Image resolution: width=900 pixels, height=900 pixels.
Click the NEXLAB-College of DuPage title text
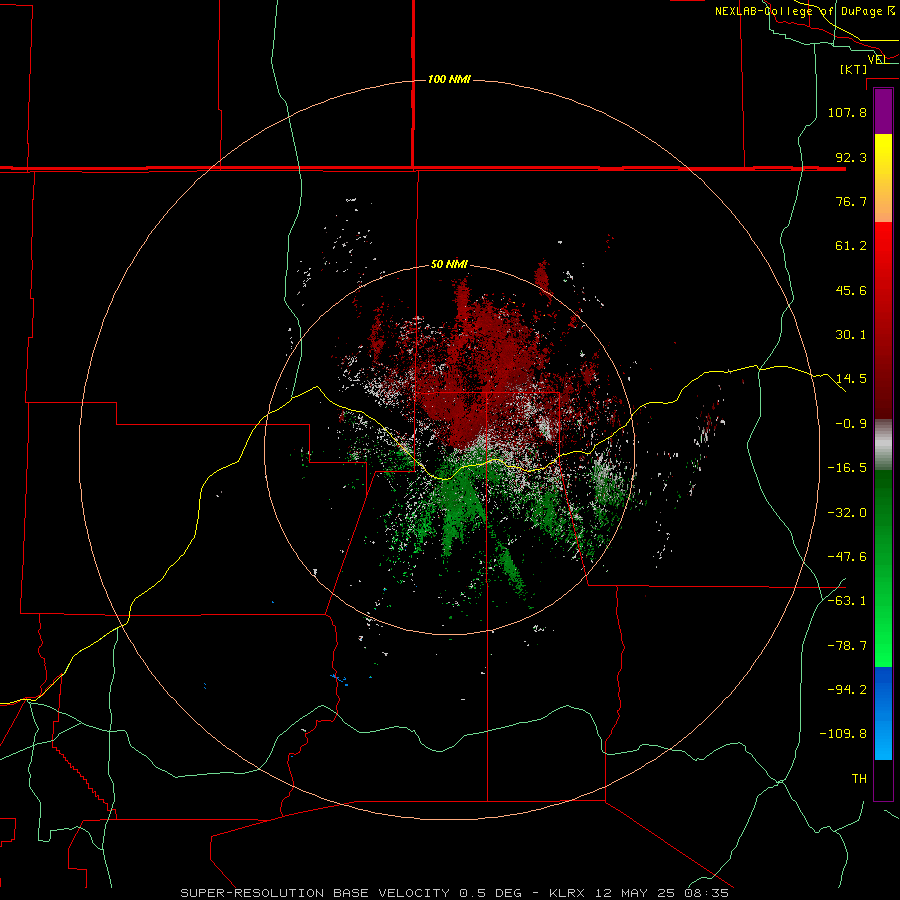coord(804,11)
